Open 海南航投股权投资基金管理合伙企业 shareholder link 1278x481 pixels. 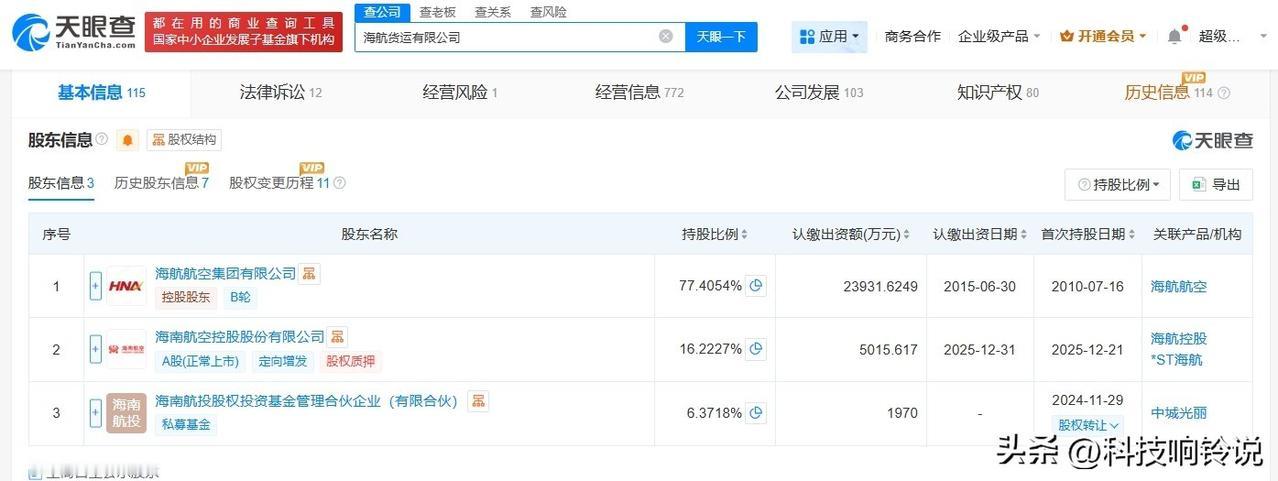(x=306, y=401)
